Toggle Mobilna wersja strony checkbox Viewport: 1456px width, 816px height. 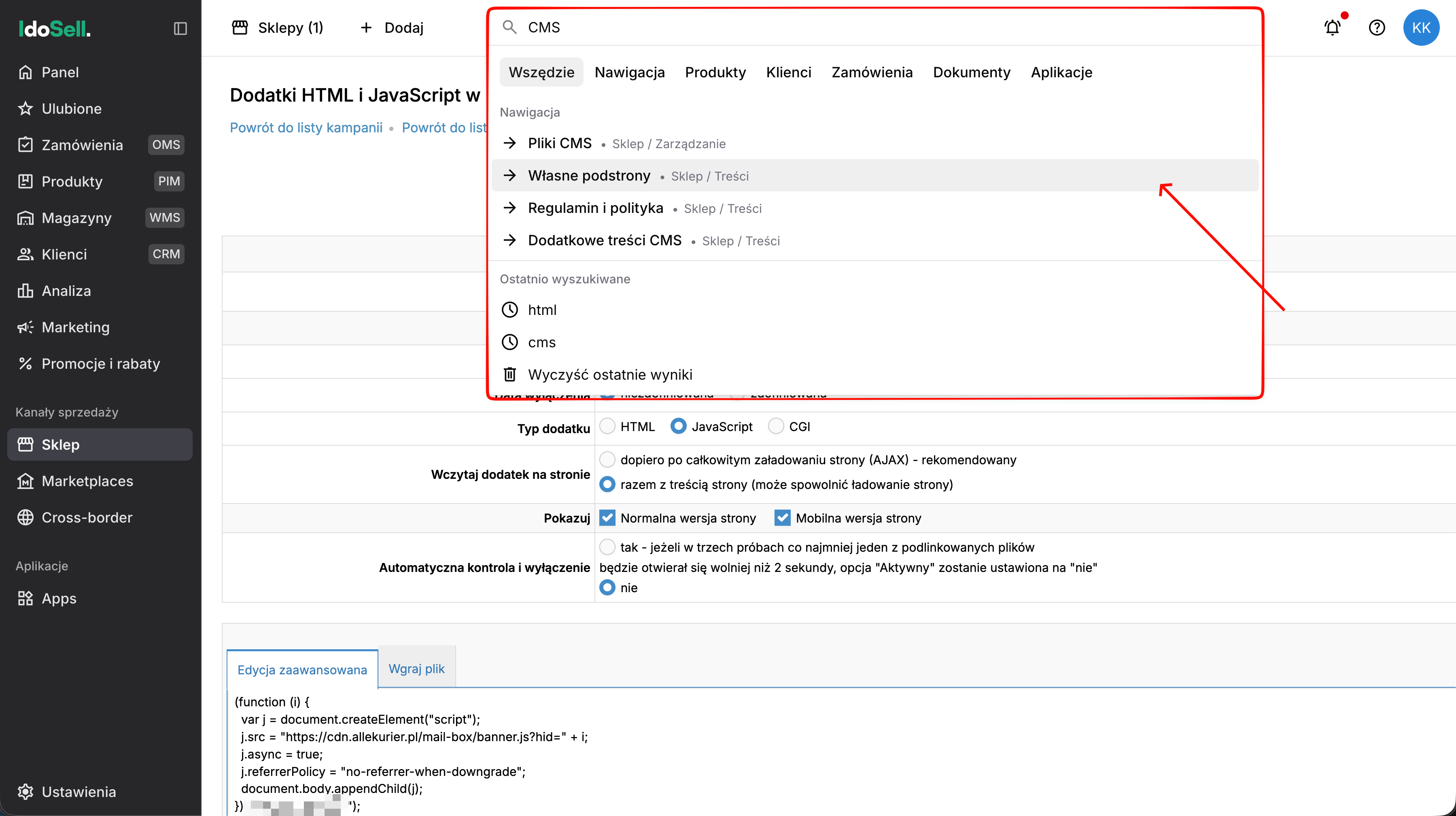click(782, 517)
